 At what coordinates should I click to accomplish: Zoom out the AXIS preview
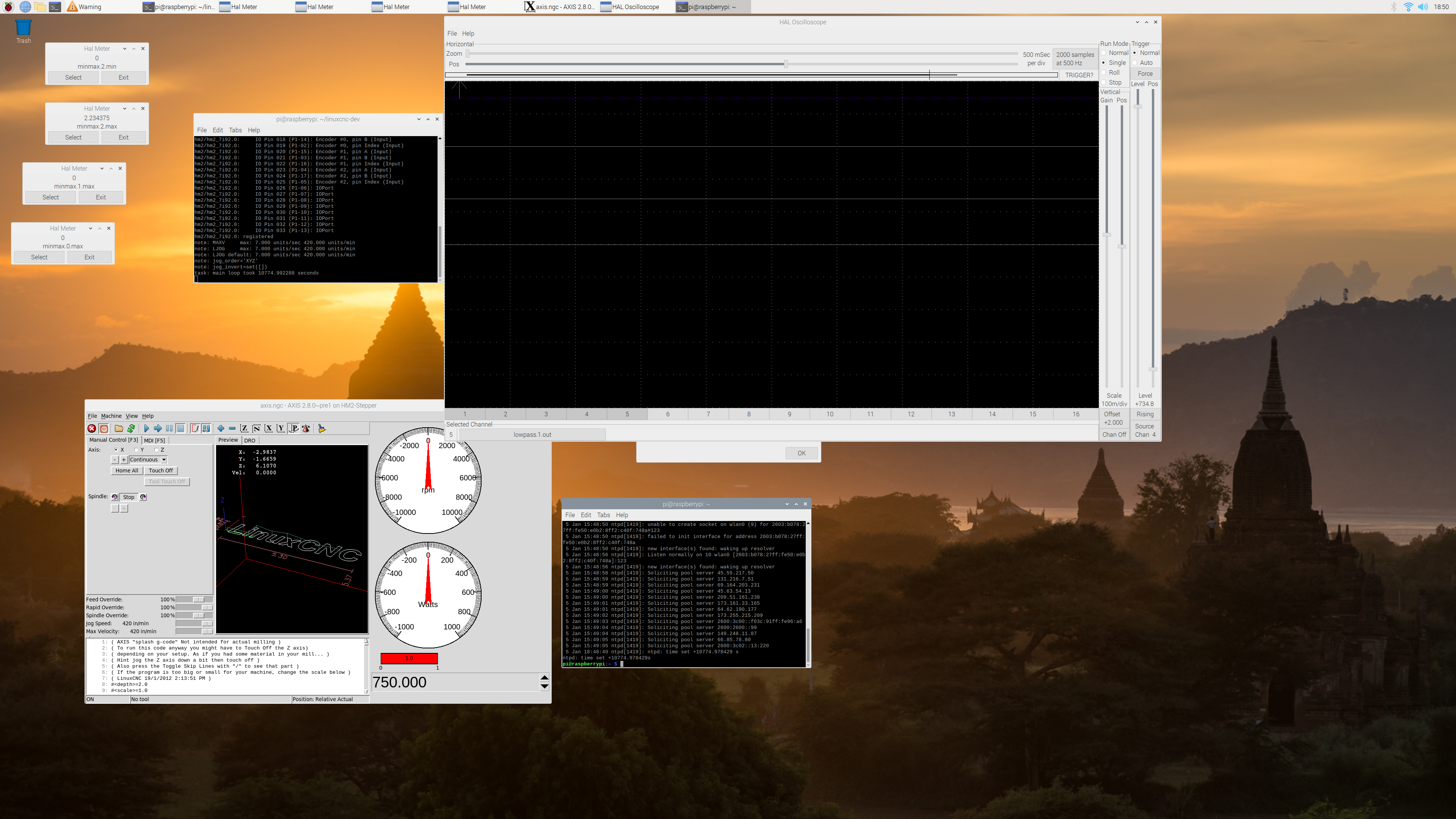[x=232, y=428]
